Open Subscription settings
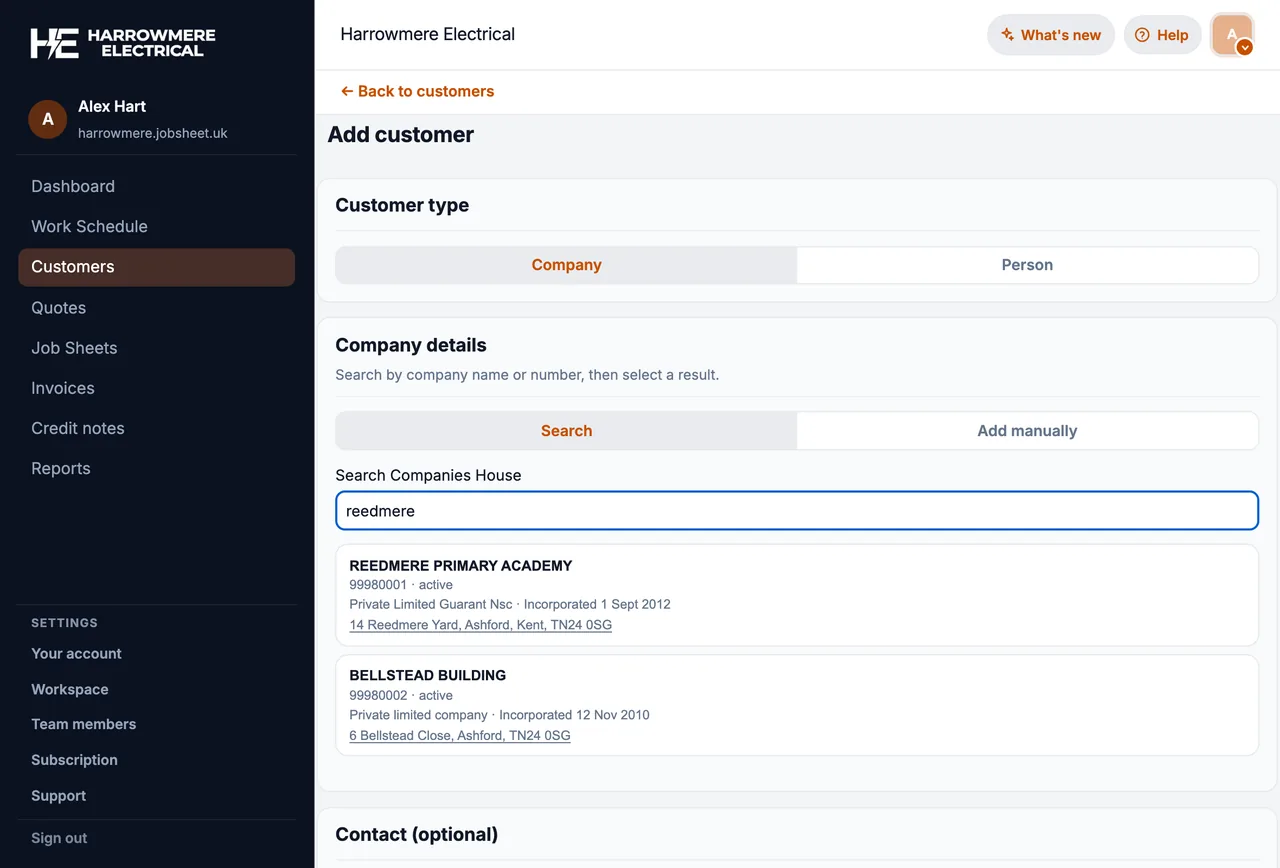This screenshot has height=868, width=1280. tap(74, 760)
